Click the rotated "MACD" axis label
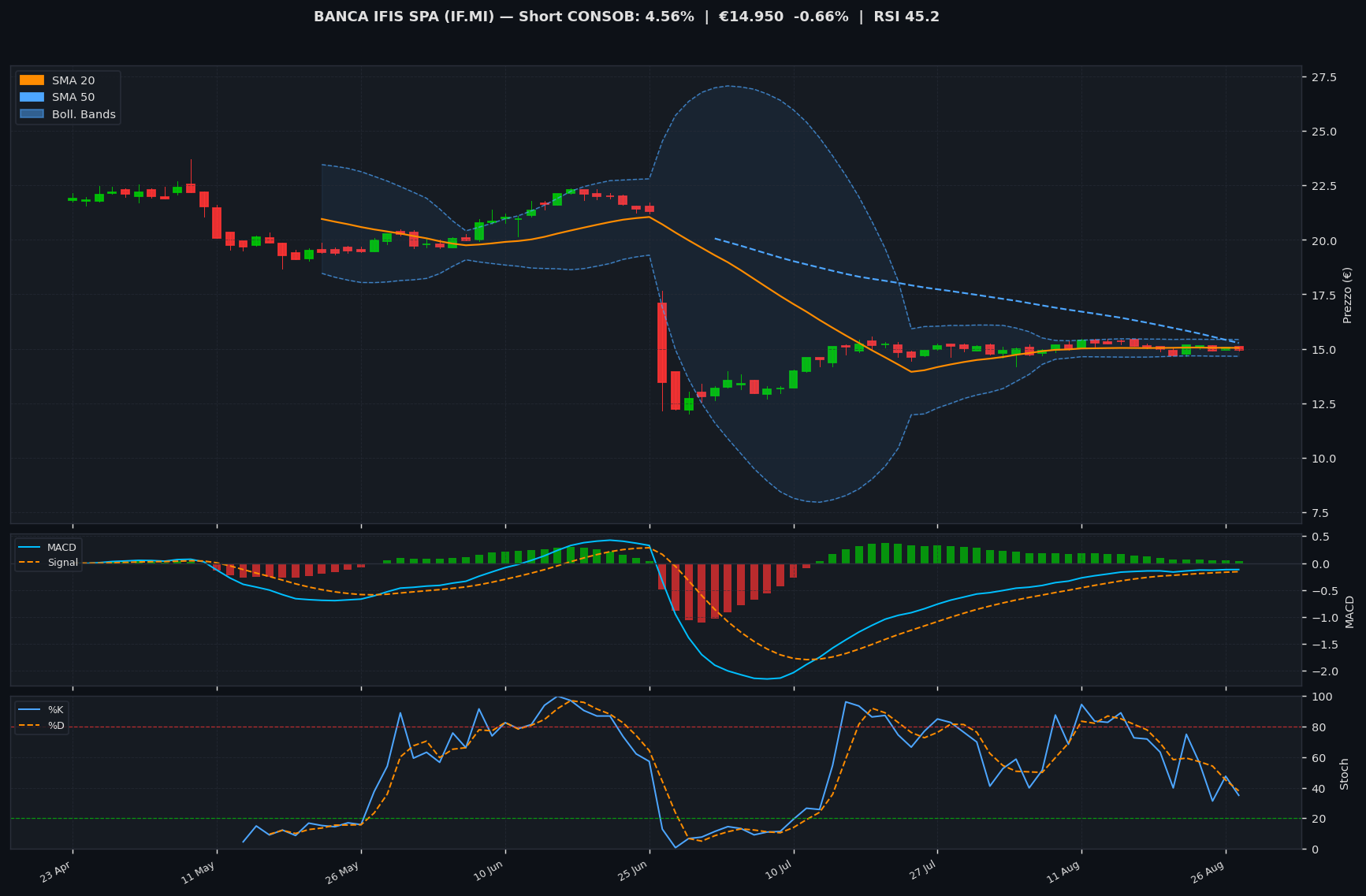1366x896 pixels. [1349, 612]
